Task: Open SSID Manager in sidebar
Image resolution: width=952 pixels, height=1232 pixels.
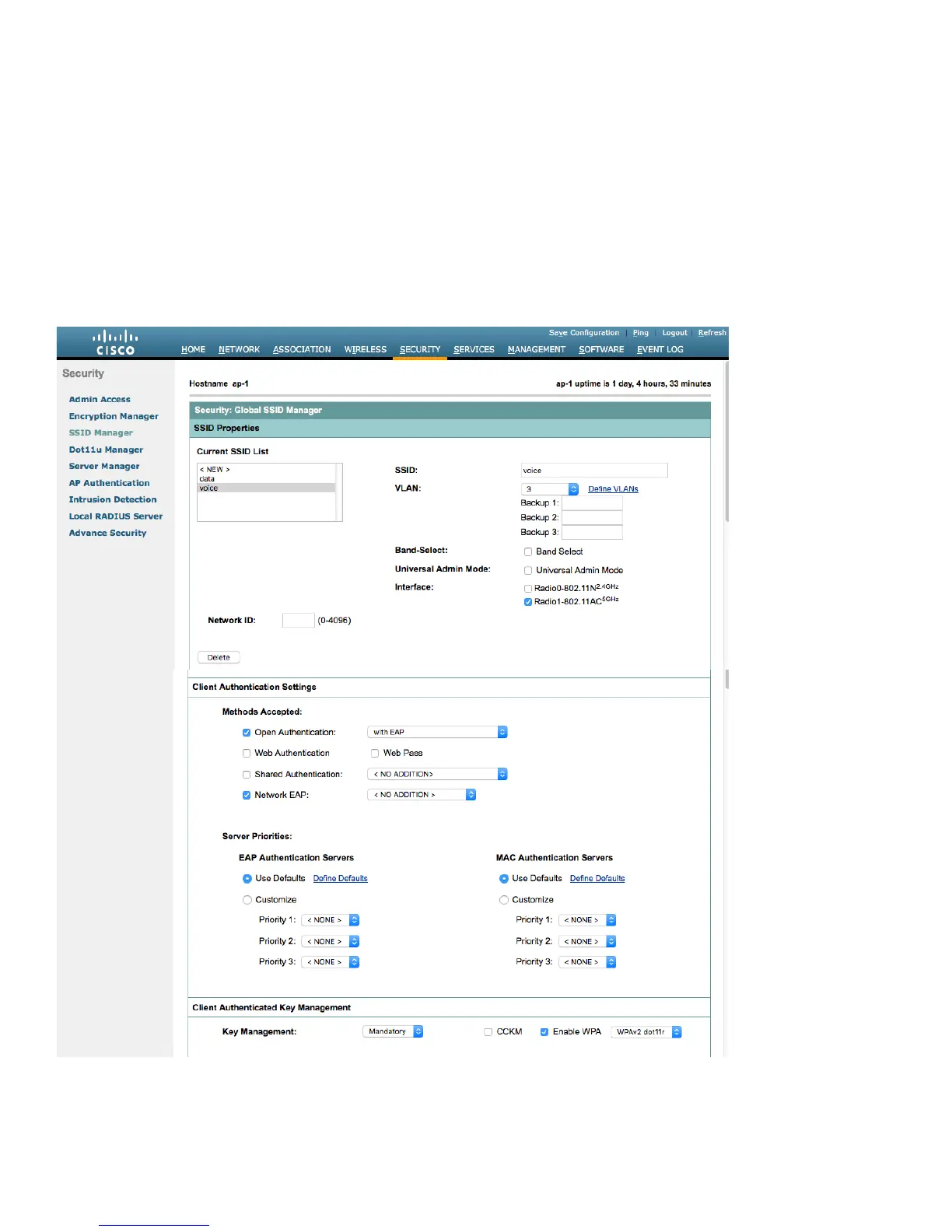Action: [101, 433]
